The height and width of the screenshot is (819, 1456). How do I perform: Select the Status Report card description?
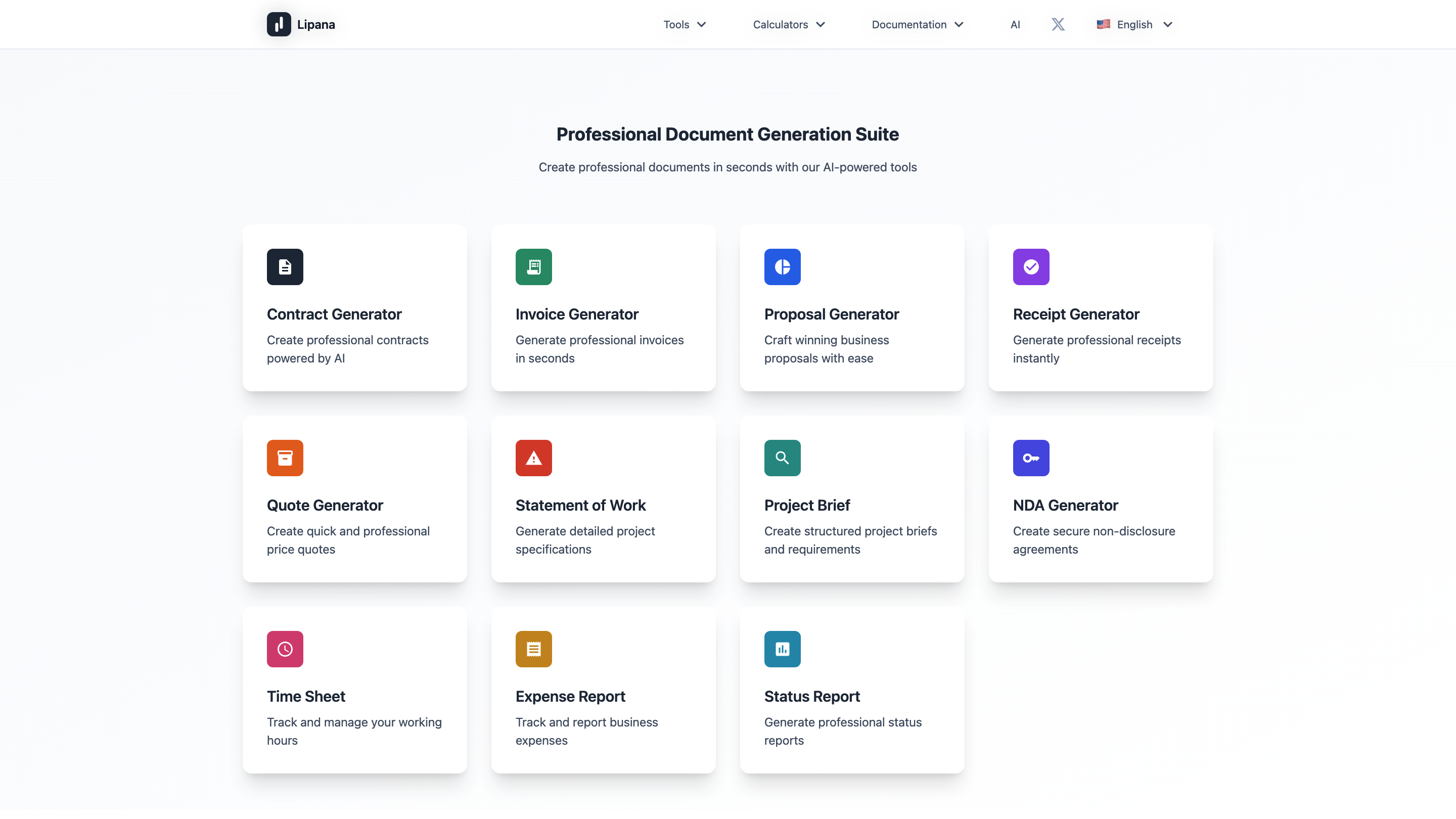[842, 731]
